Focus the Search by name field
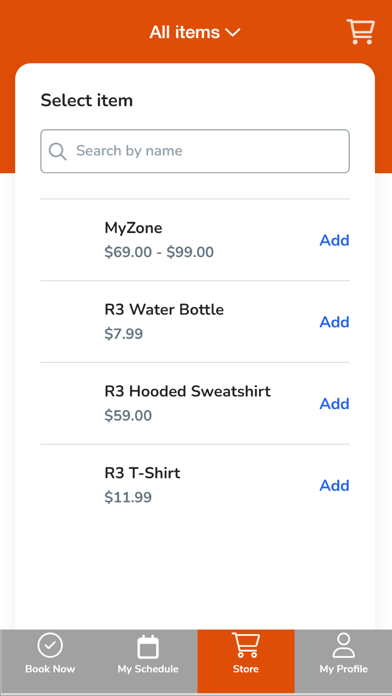The image size is (392, 696). tap(195, 151)
